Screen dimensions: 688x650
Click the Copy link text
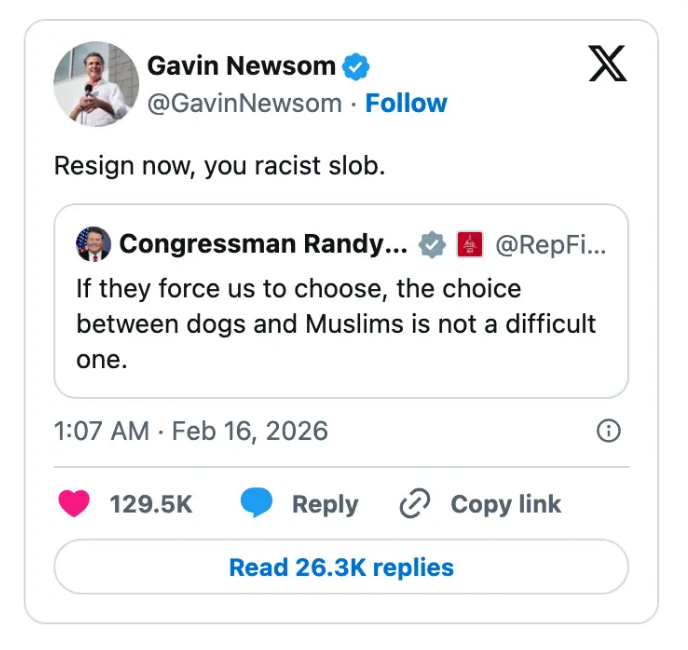click(506, 504)
